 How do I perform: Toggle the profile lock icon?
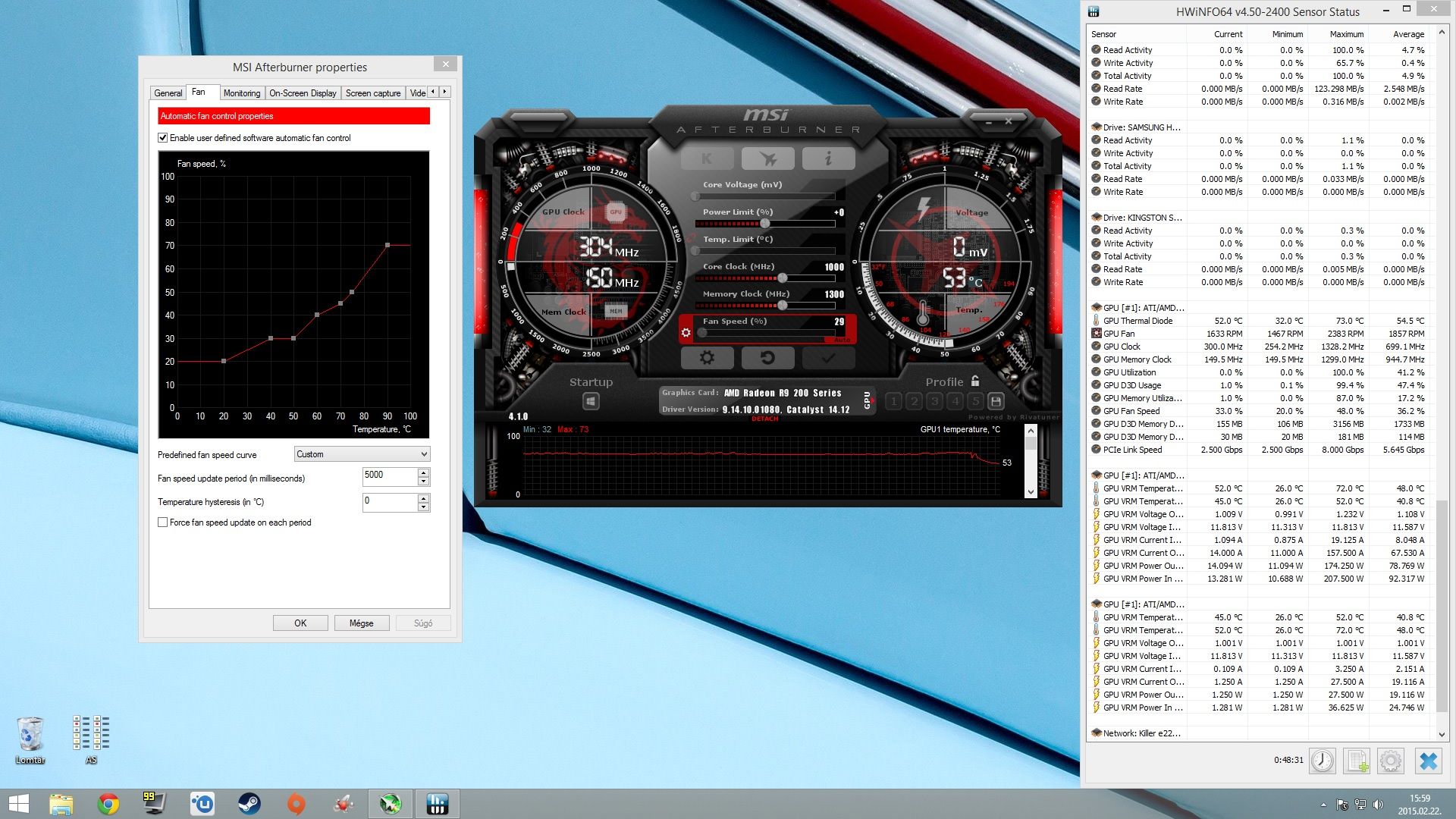(x=975, y=381)
